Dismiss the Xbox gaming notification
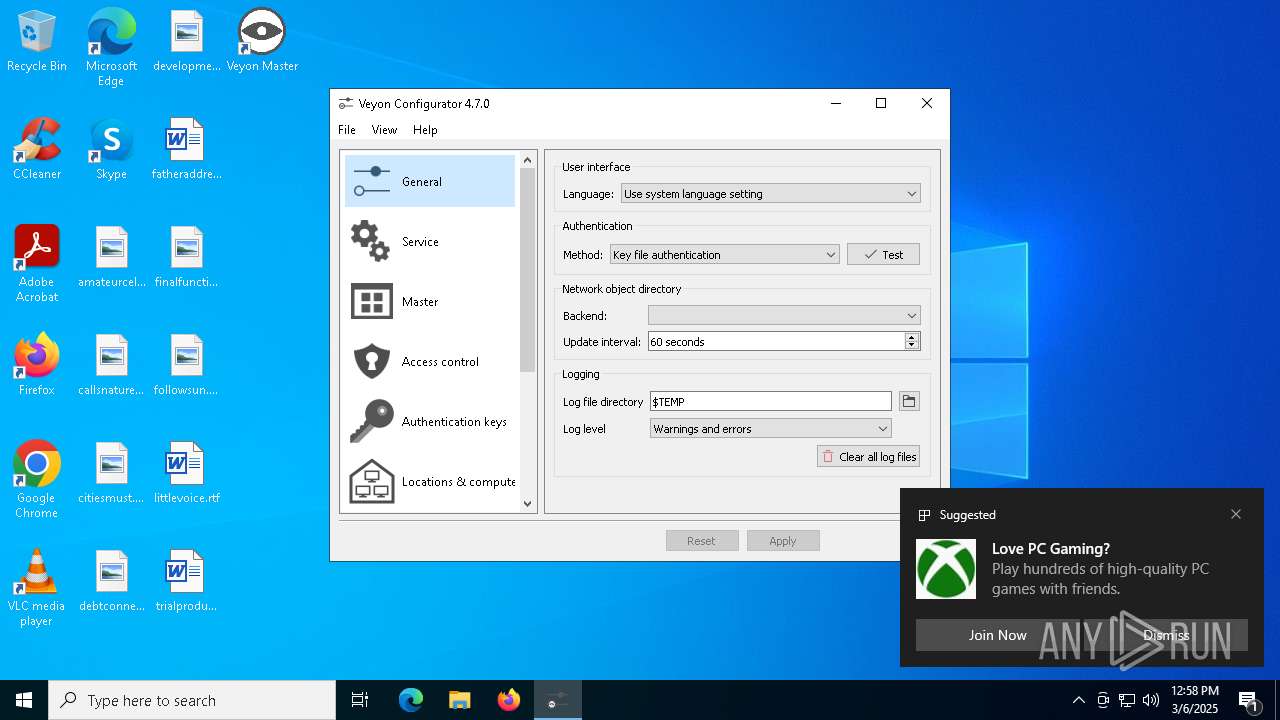The height and width of the screenshot is (720, 1280). pyautogui.click(x=1166, y=635)
